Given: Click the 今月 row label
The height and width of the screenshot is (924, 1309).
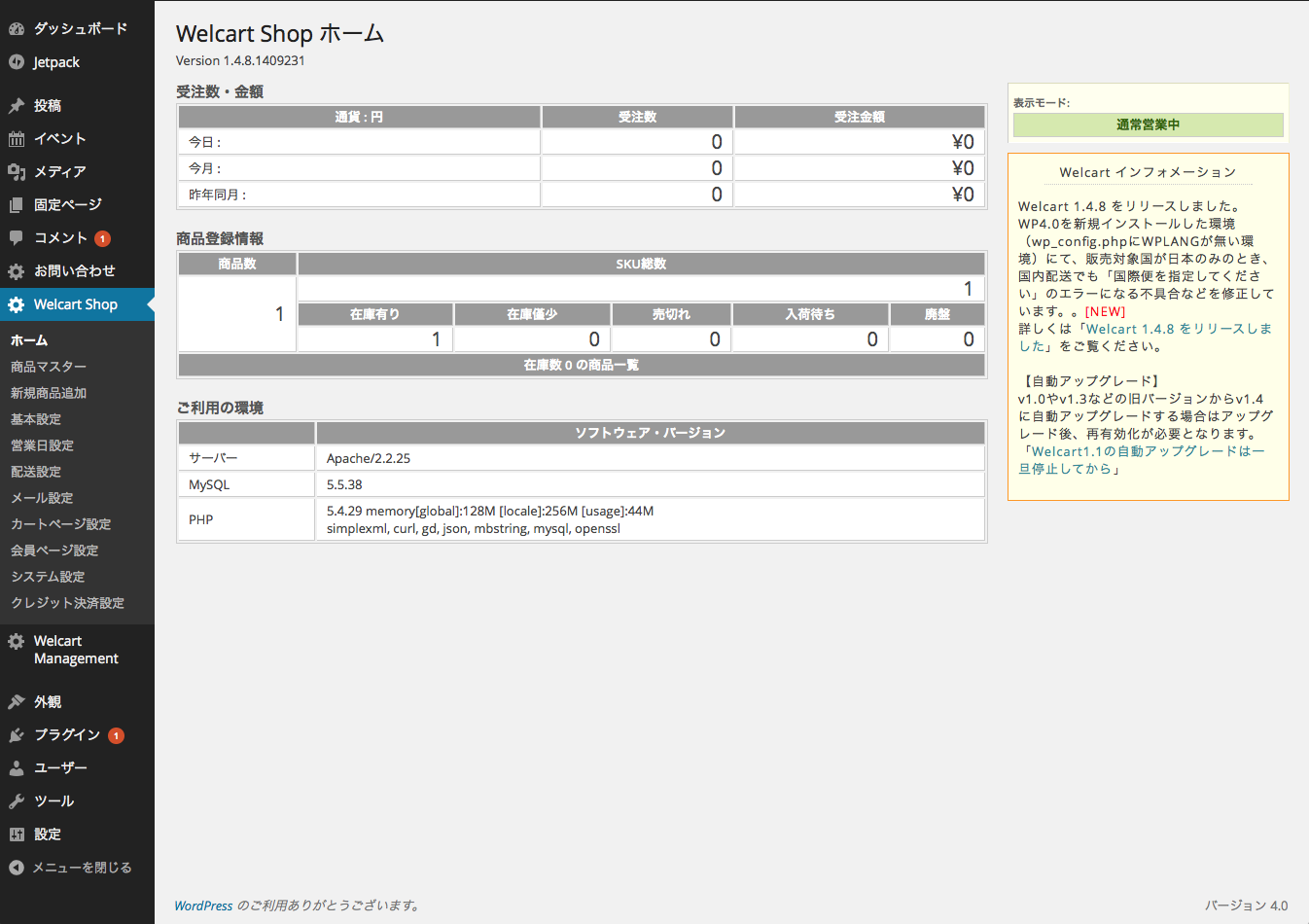Looking at the screenshot, I should coord(205,168).
